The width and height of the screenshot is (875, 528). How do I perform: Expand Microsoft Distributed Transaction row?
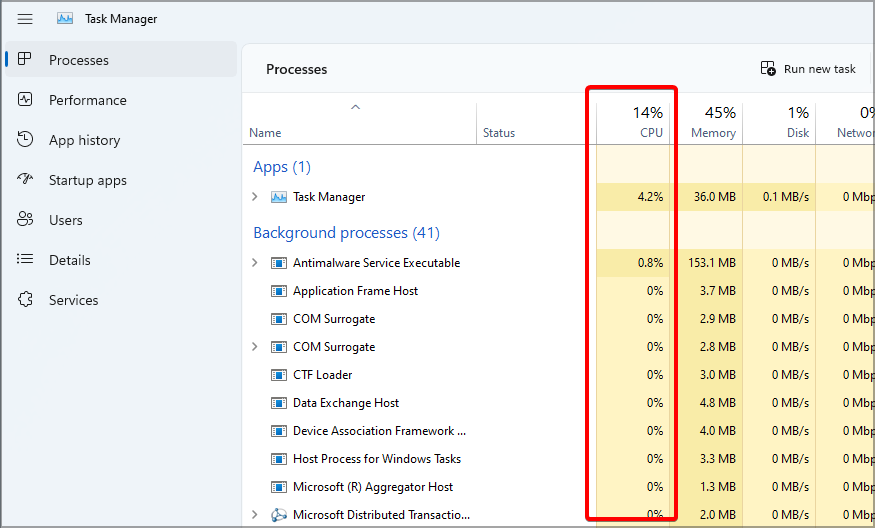click(254, 514)
